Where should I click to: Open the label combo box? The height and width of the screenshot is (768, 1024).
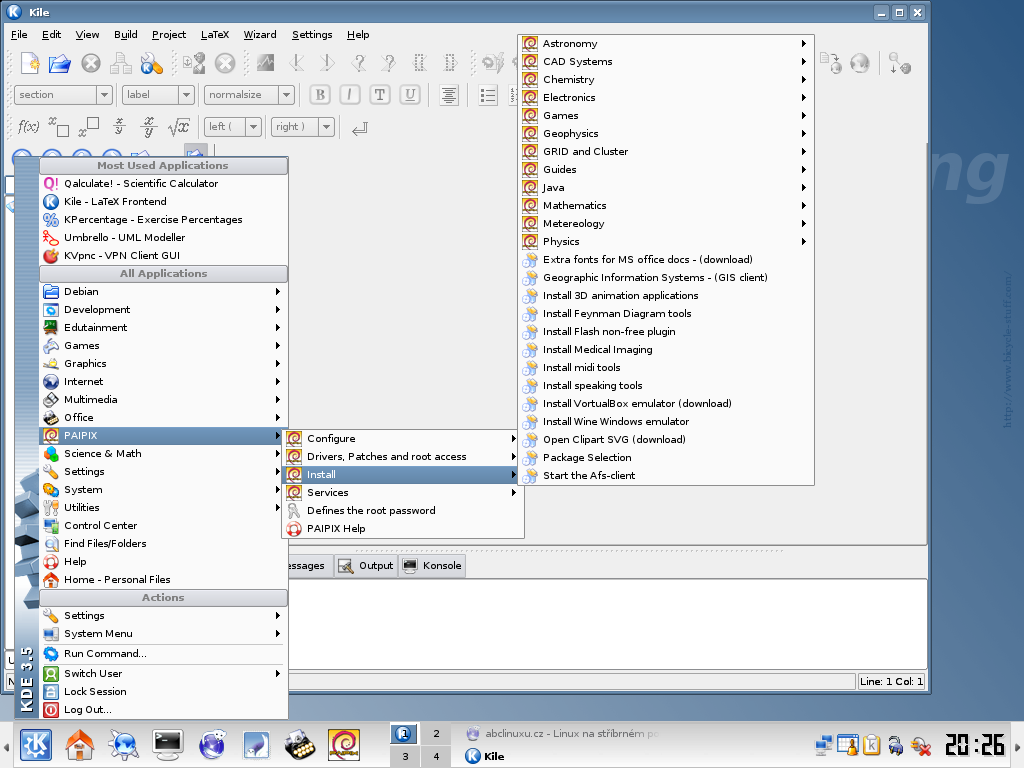click(158, 95)
